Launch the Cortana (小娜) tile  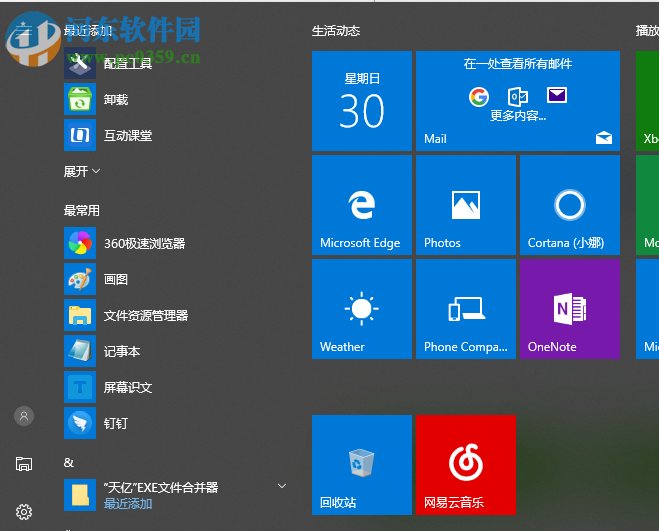pos(570,205)
